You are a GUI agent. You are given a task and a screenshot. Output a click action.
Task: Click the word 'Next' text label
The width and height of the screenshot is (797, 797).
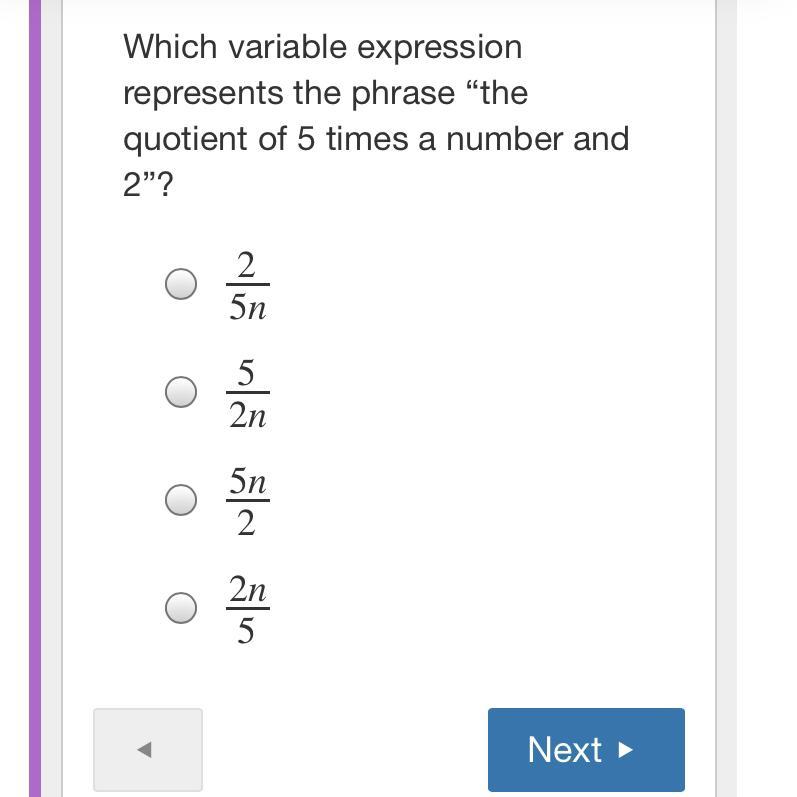[565, 749]
